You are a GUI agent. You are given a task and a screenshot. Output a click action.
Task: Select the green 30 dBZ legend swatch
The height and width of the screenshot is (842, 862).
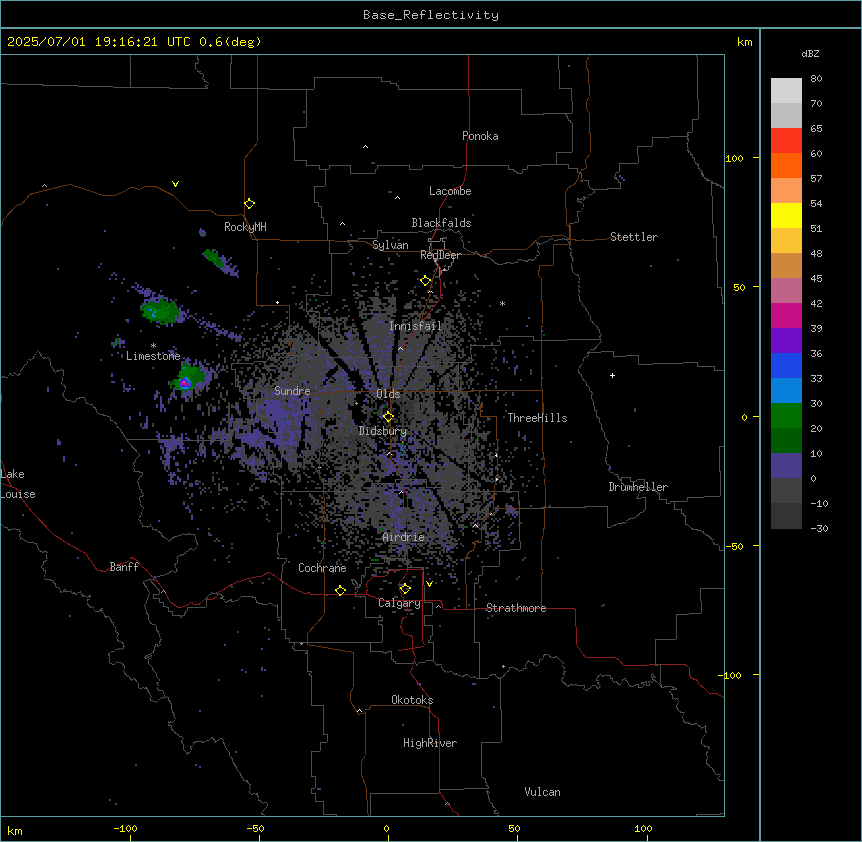coord(786,416)
